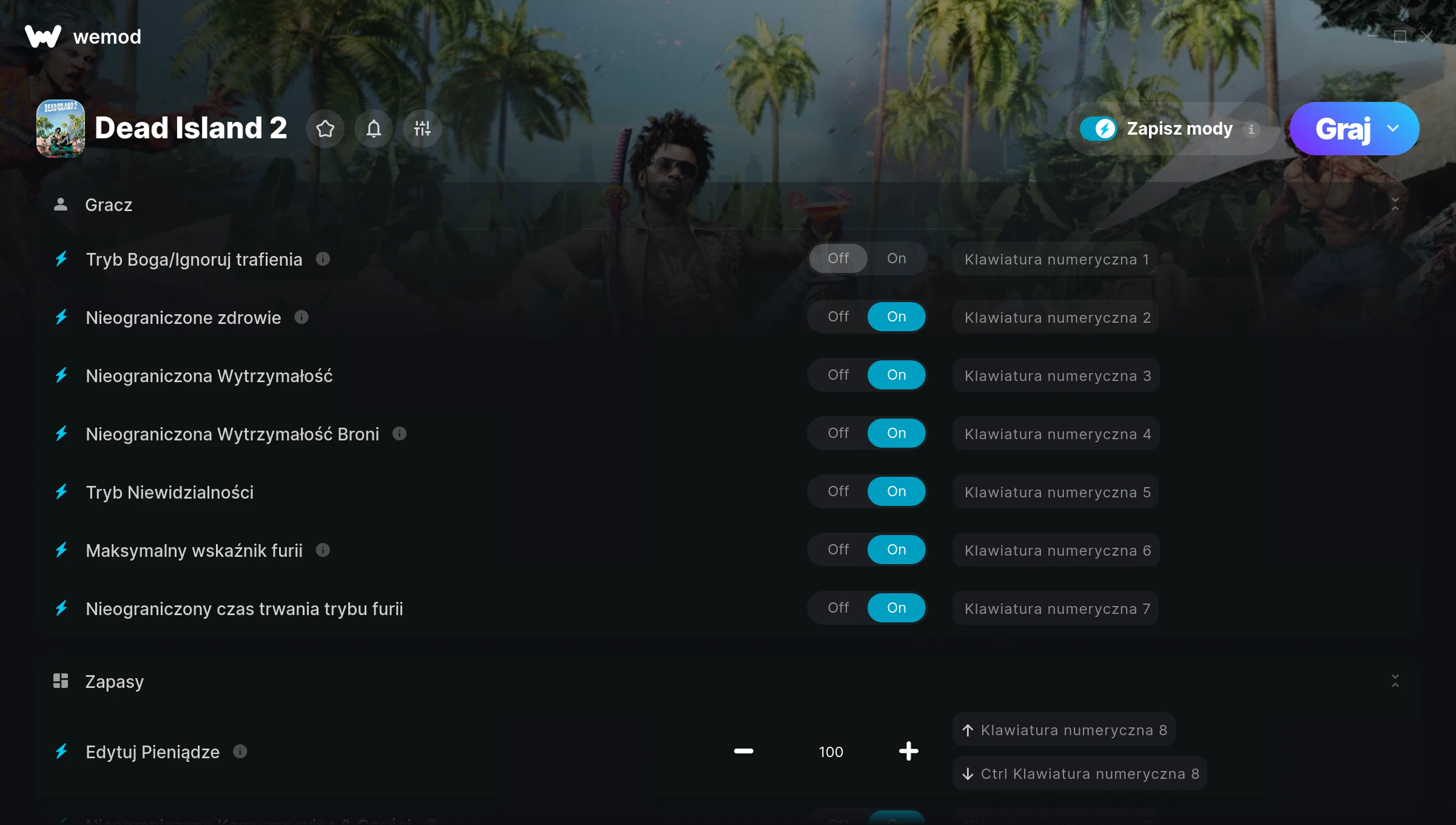1456x825 pixels.
Task: Click info icon next to Nieograniczone zdrowie
Action: (x=302, y=317)
